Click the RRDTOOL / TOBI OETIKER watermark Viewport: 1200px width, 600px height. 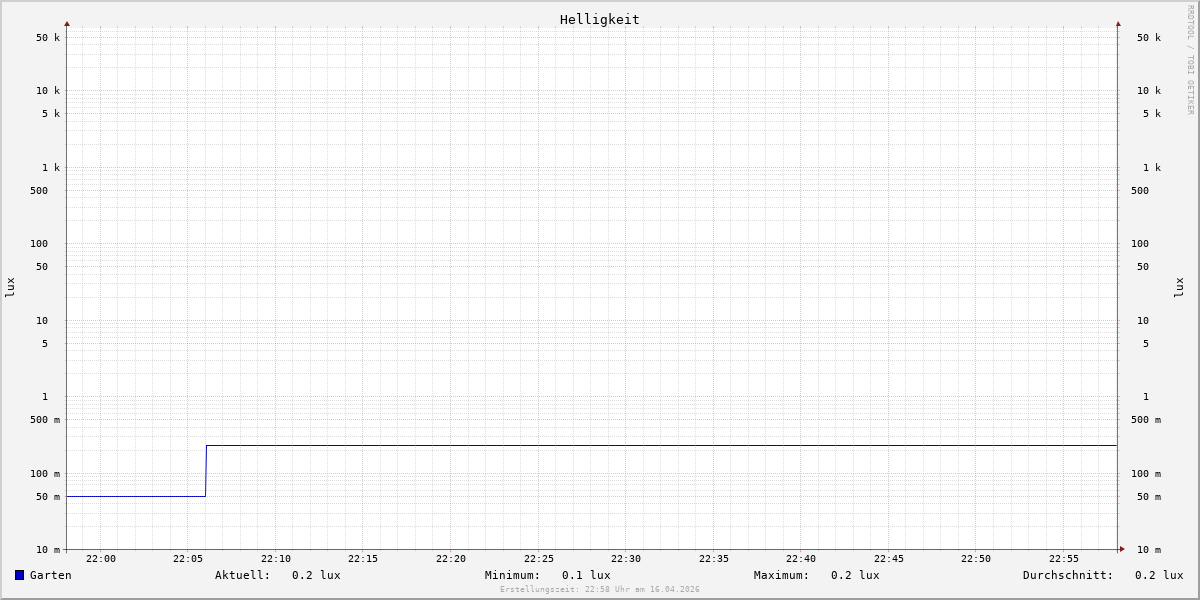tap(1190, 60)
